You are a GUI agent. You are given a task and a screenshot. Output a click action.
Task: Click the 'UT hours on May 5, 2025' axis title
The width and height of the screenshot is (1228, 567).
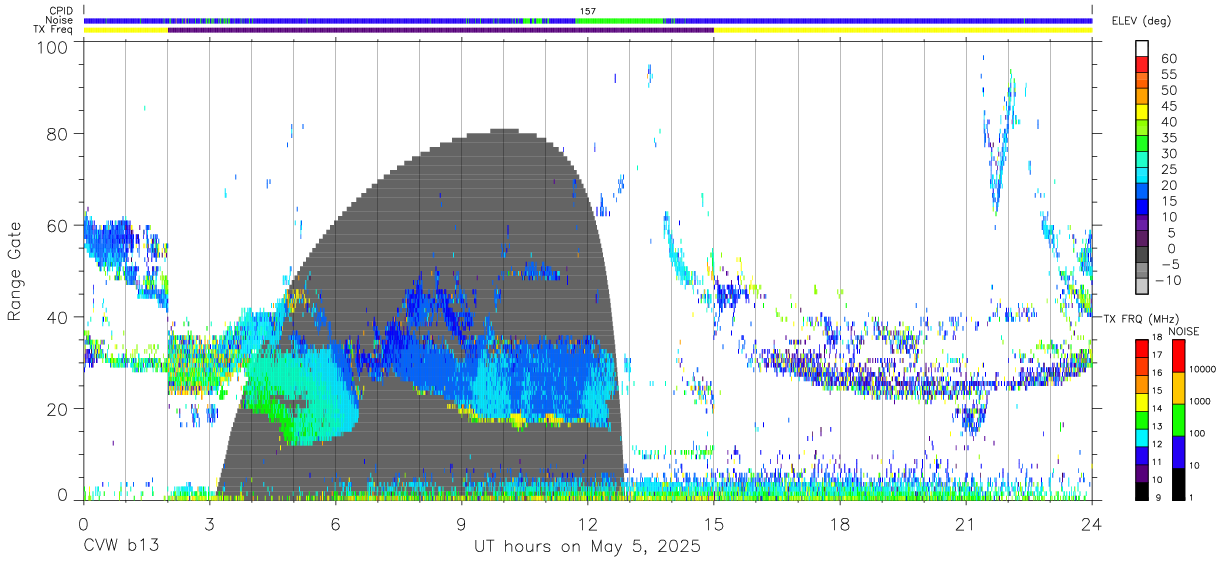click(x=587, y=547)
